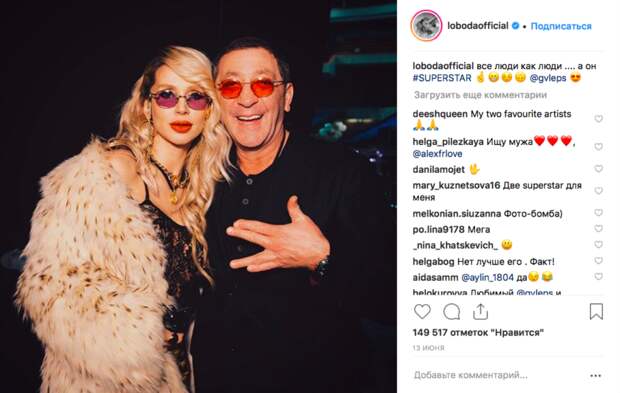Open the @alexfrlove mention link
The height and width of the screenshot is (393, 620).
(x=437, y=154)
